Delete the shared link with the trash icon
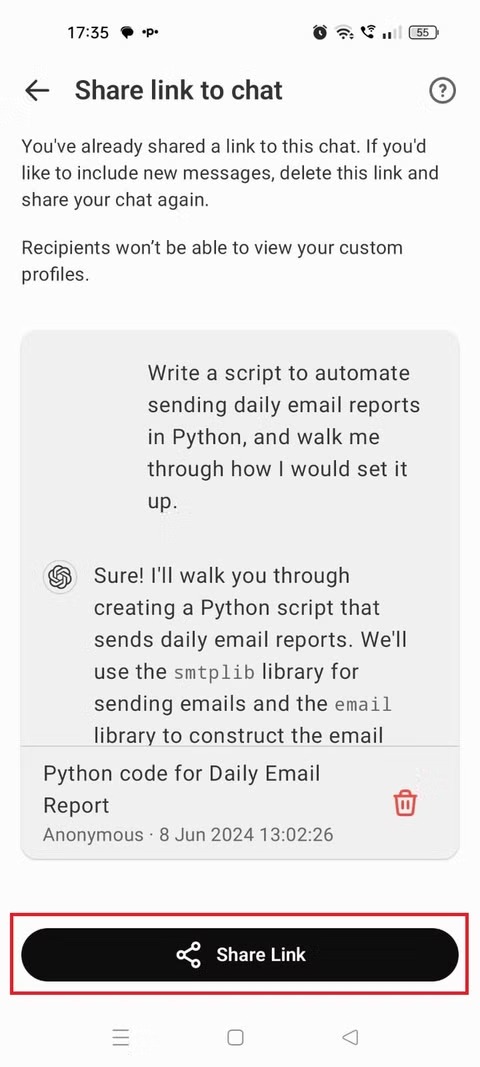480x1067 pixels. click(405, 802)
